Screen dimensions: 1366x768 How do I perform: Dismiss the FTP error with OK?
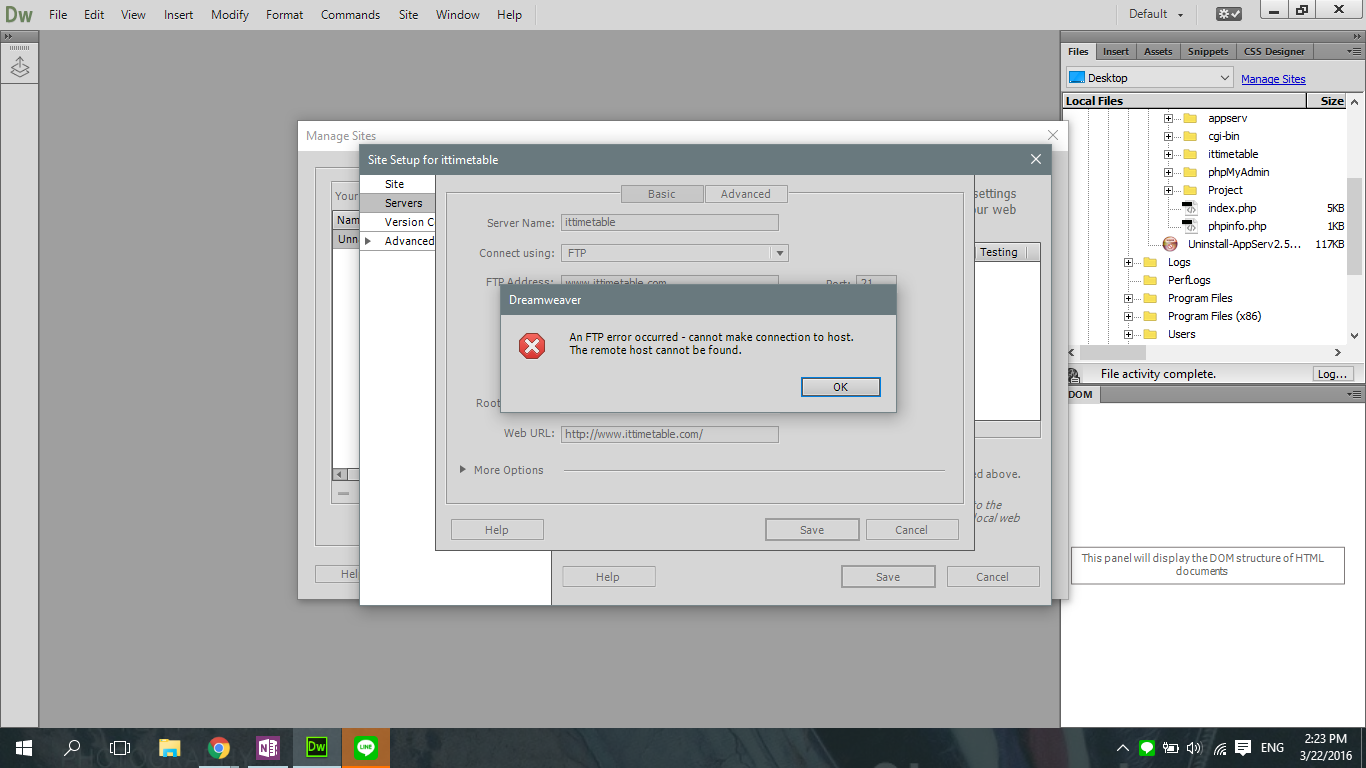point(840,387)
